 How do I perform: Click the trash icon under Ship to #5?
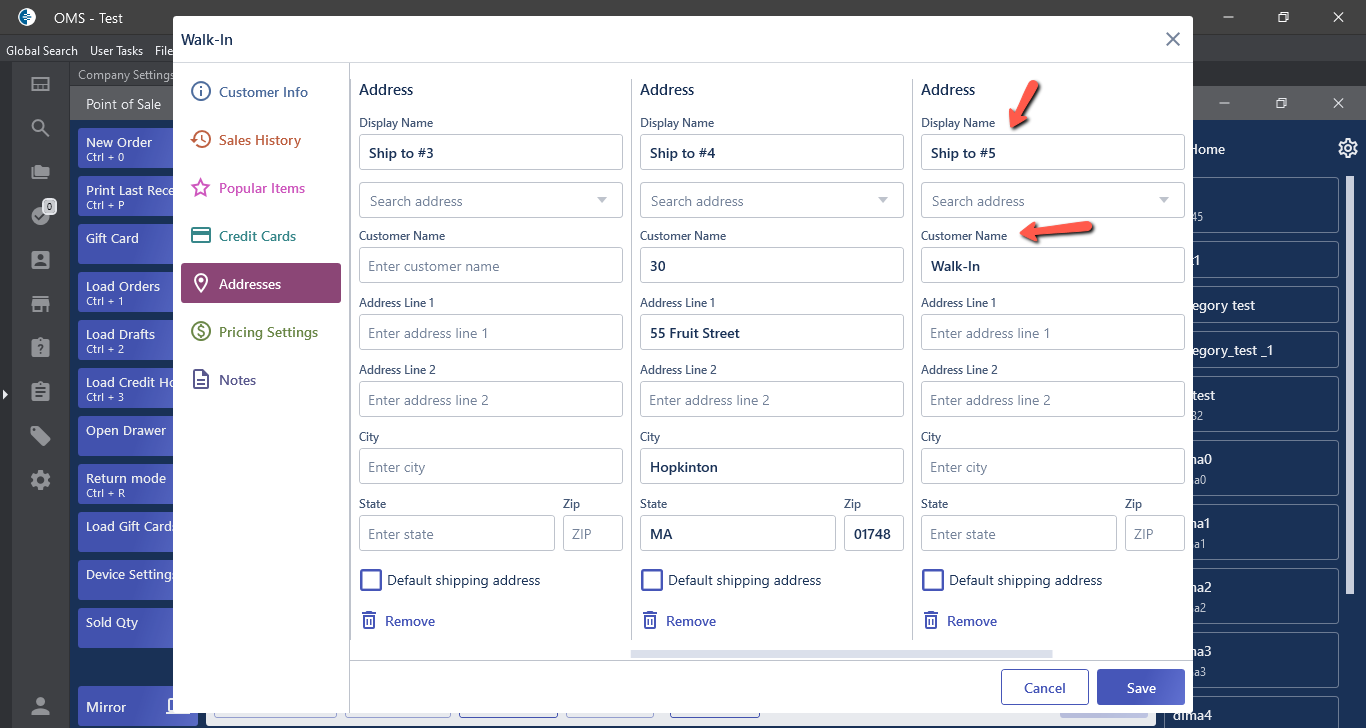point(931,621)
